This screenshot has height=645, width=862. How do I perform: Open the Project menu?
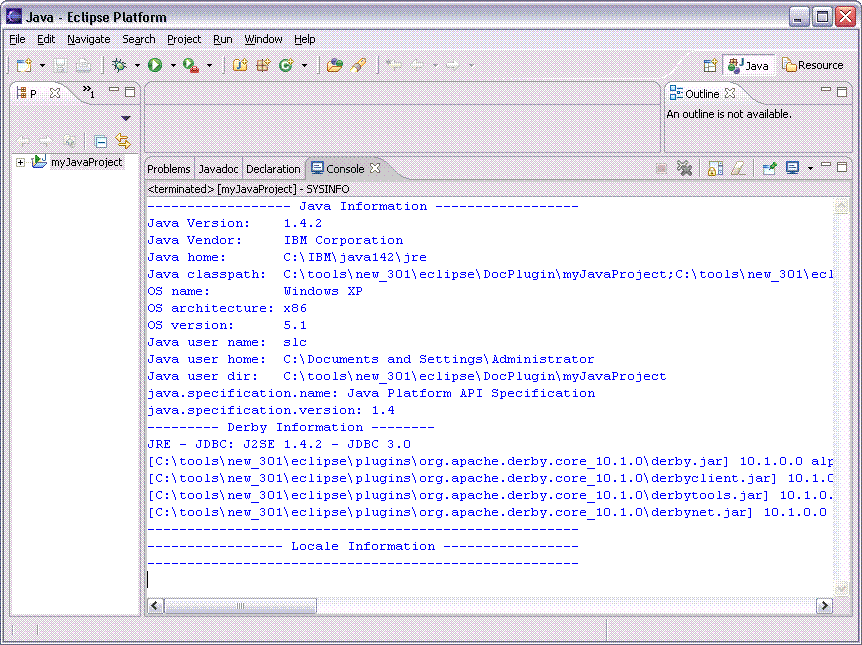click(x=184, y=39)
